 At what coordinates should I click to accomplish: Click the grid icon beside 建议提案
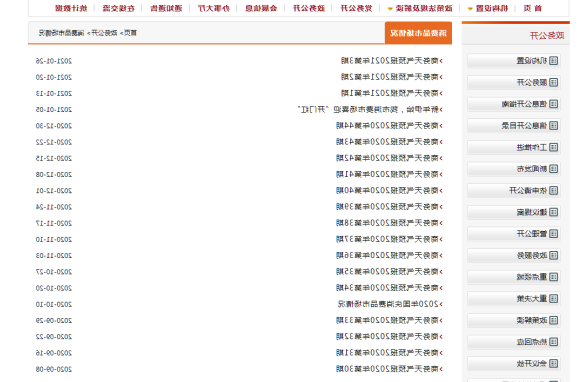553,212
